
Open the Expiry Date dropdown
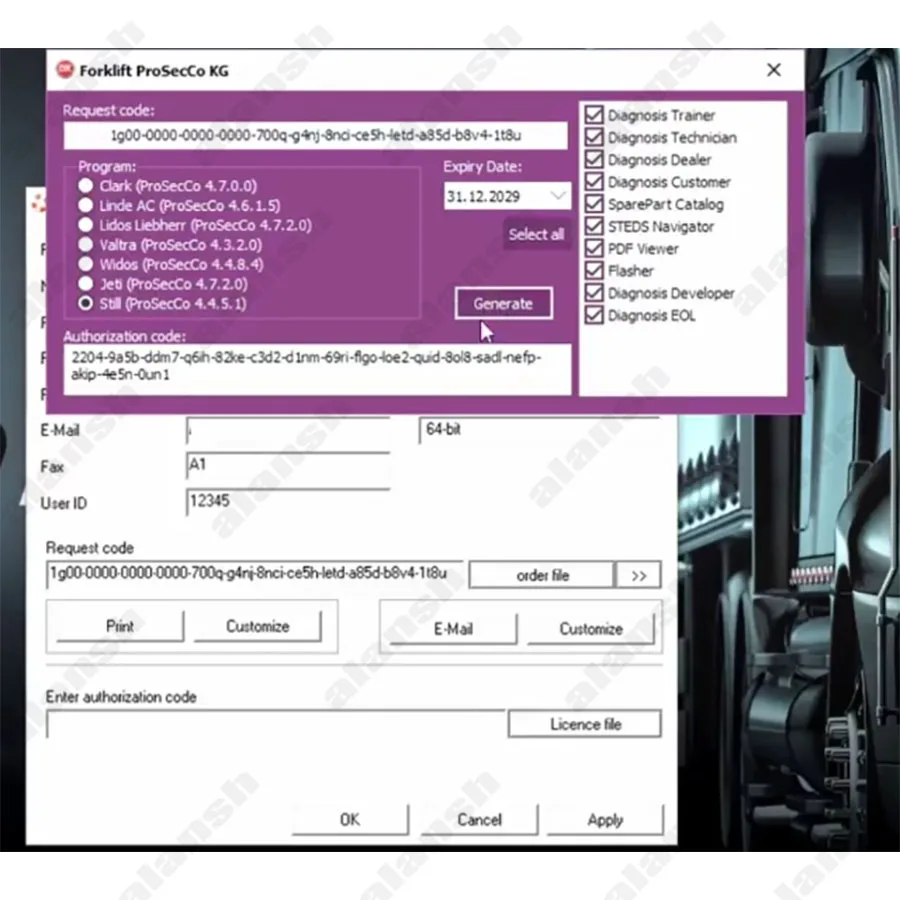coord(557,196)
